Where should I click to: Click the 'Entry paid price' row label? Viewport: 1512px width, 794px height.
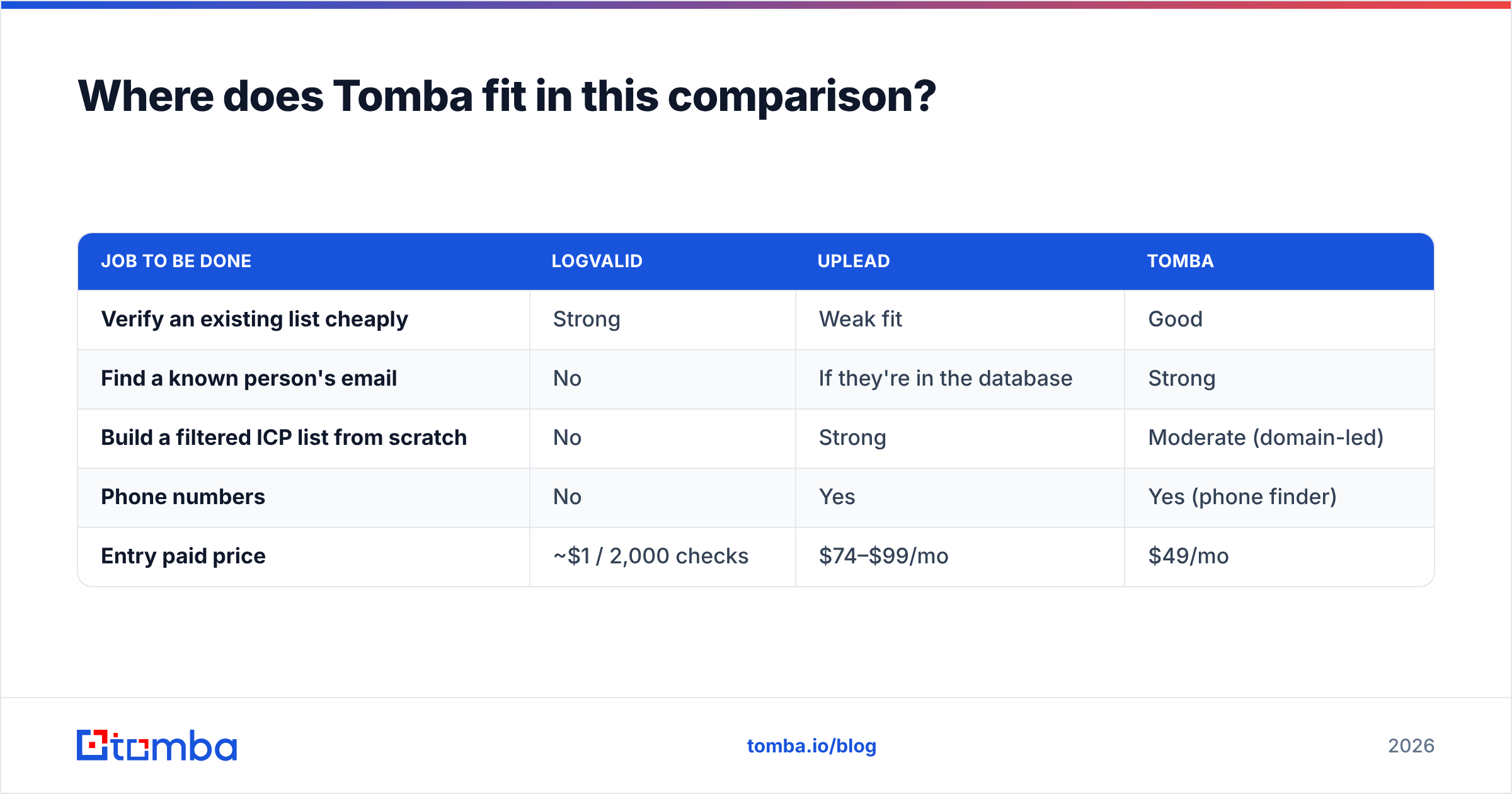pyautogui.click(x=183, y=556)
